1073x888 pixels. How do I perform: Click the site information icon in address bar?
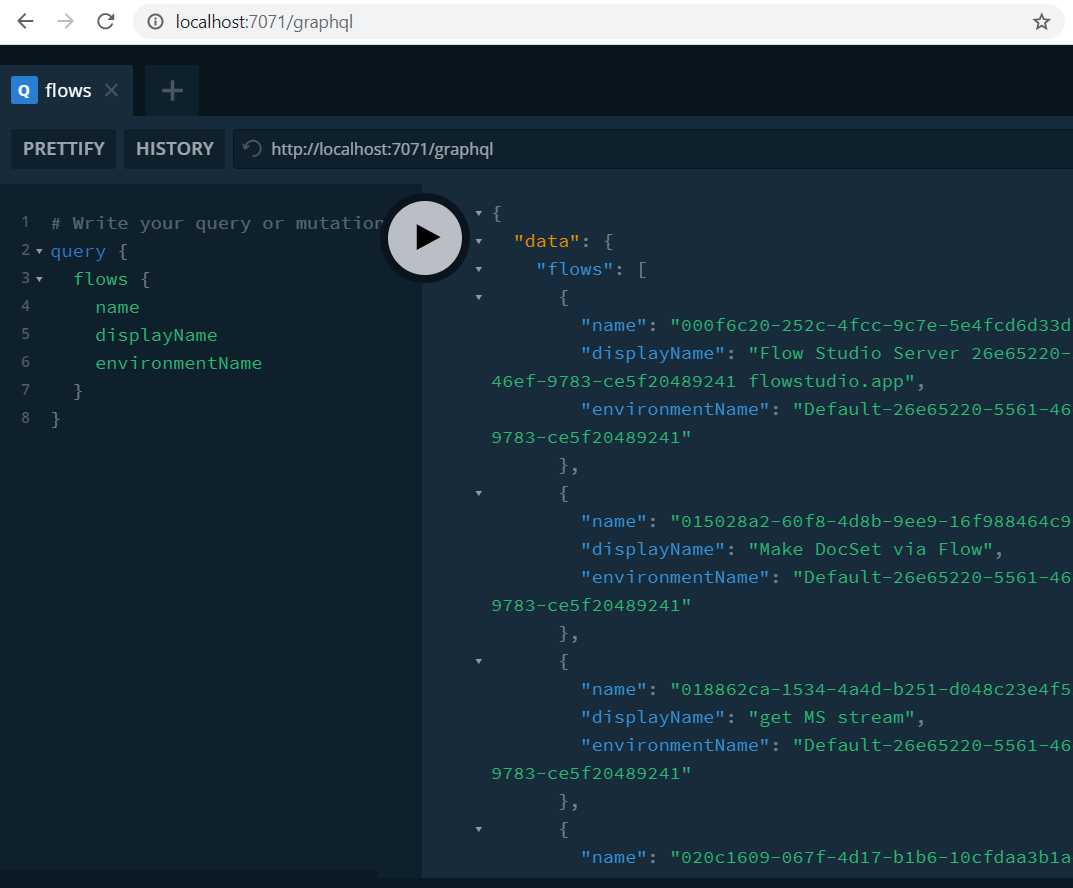click(155, 21)
